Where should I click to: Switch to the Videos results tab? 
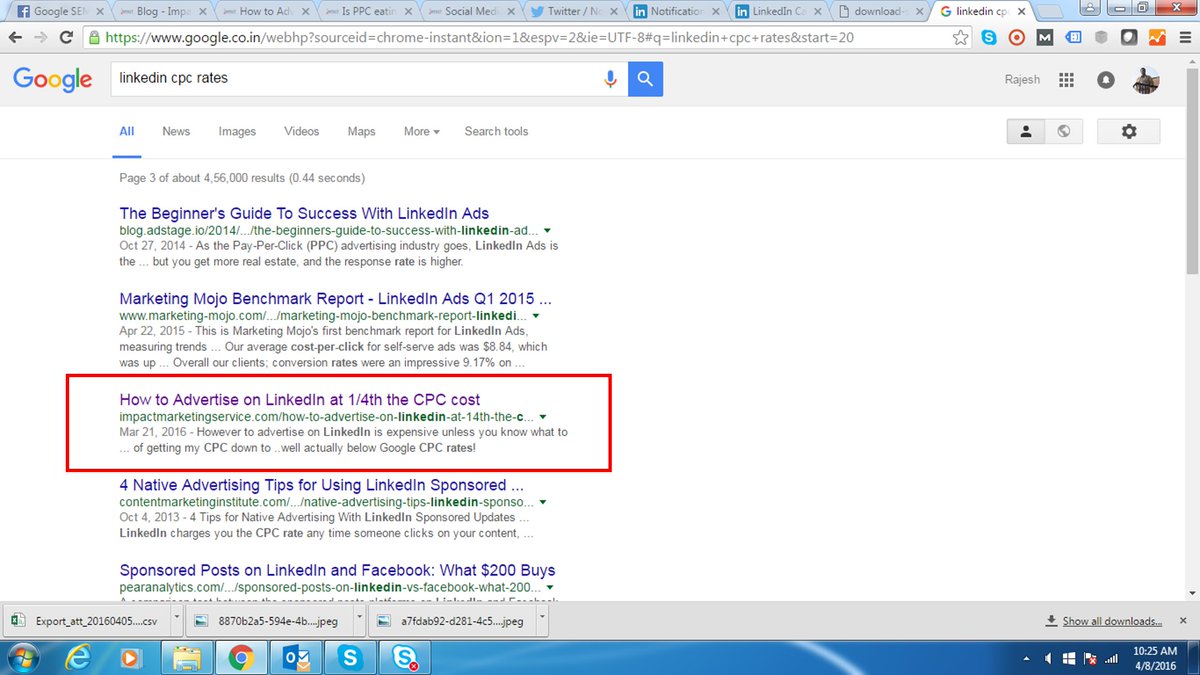tap(301, 131)
